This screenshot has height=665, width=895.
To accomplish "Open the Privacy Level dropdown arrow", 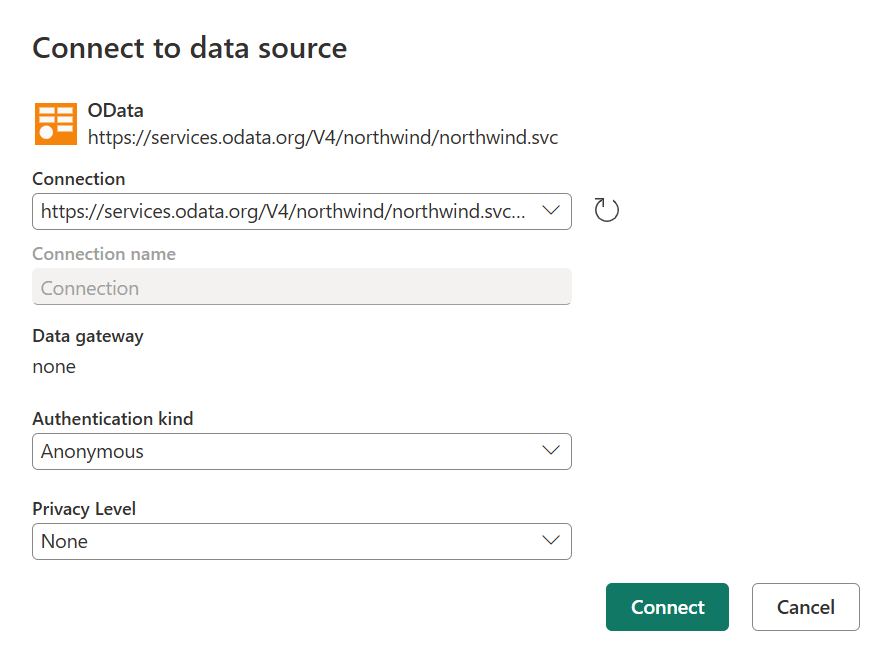I will (x=550, y=541).
